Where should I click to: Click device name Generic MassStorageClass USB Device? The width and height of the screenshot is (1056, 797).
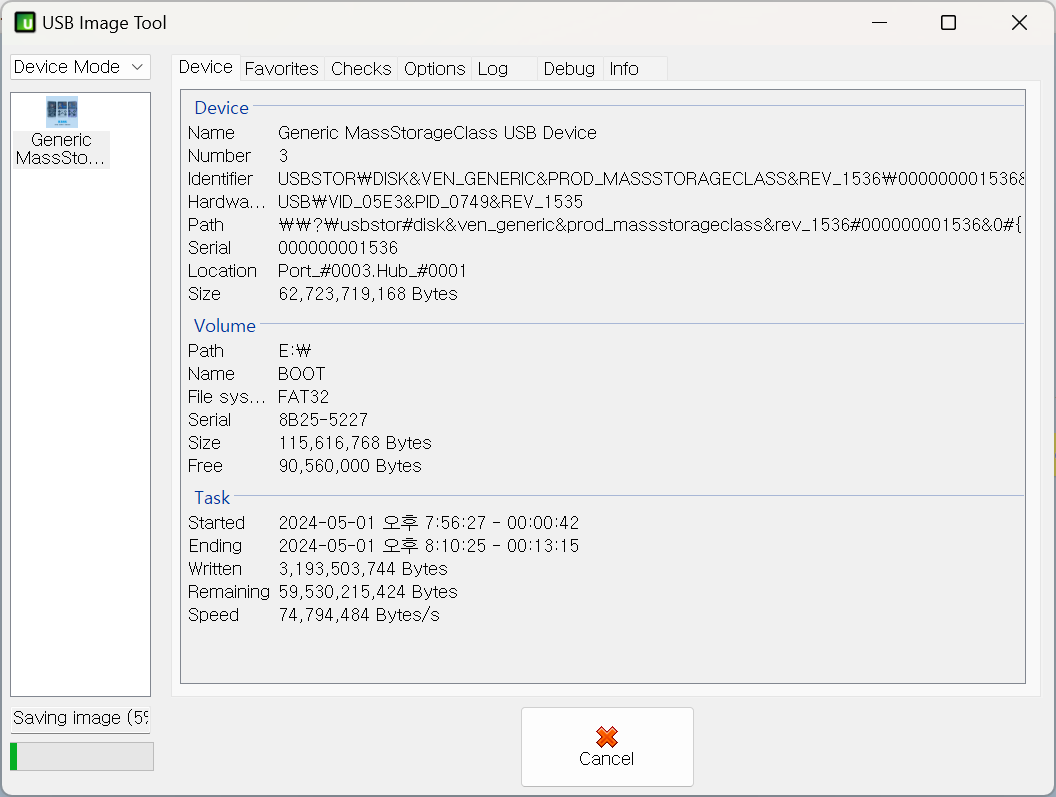point(437,133)
